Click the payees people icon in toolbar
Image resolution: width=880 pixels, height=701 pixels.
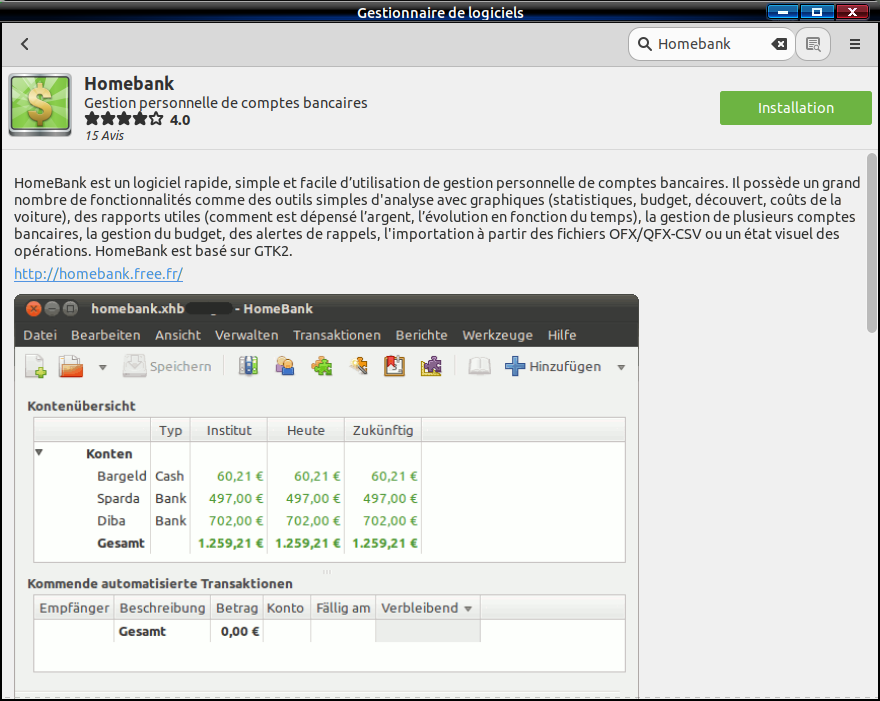point(285,366)
